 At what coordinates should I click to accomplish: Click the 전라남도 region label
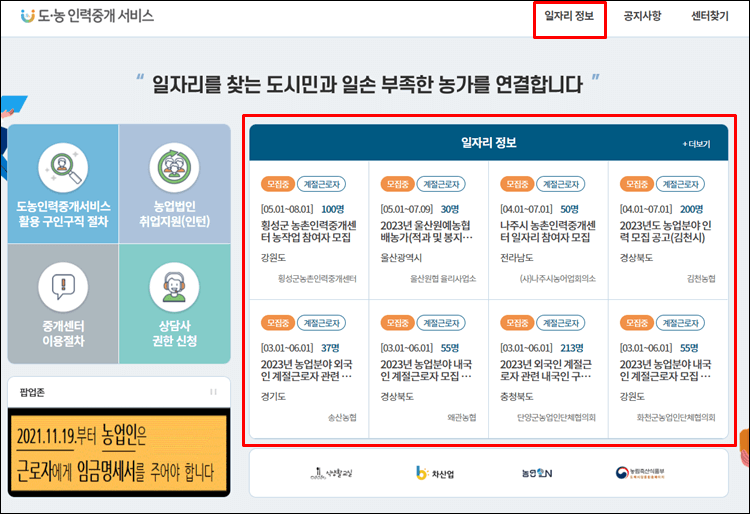pyautogui.click(x=517, y=258)
